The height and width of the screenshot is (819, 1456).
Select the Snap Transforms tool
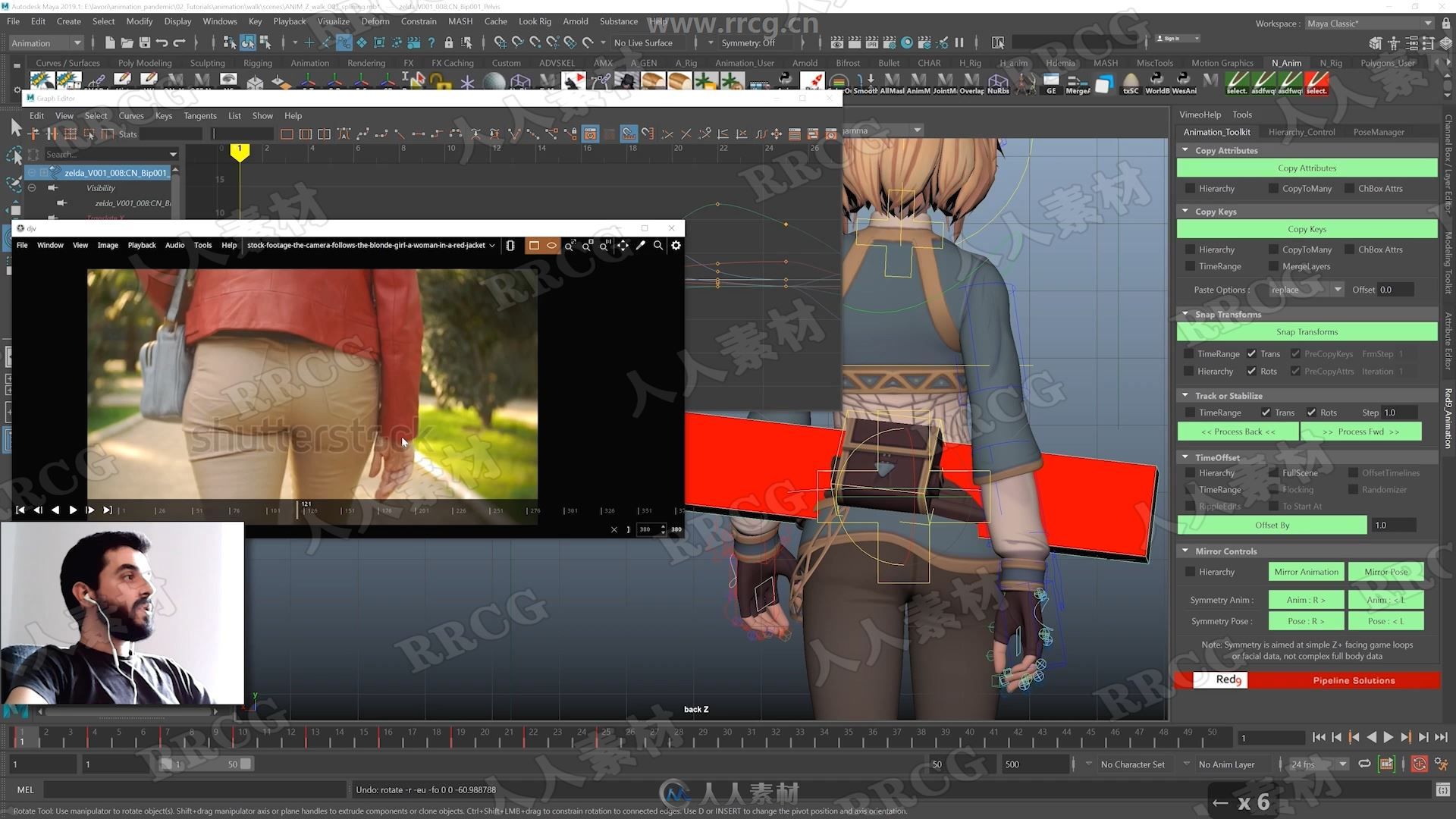(x=1306, y=331)
